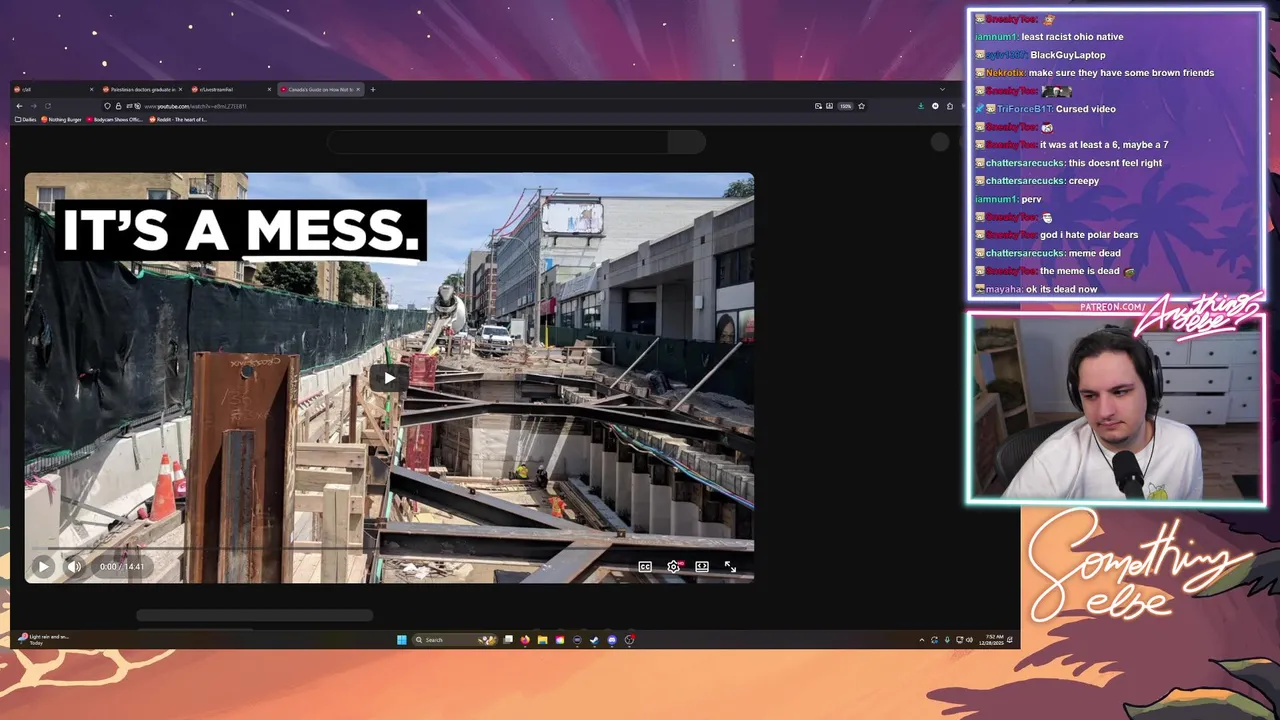Switch the player to theater mode
The image size is (1280, 720).
pyautogui.click(x=702, y=567)
